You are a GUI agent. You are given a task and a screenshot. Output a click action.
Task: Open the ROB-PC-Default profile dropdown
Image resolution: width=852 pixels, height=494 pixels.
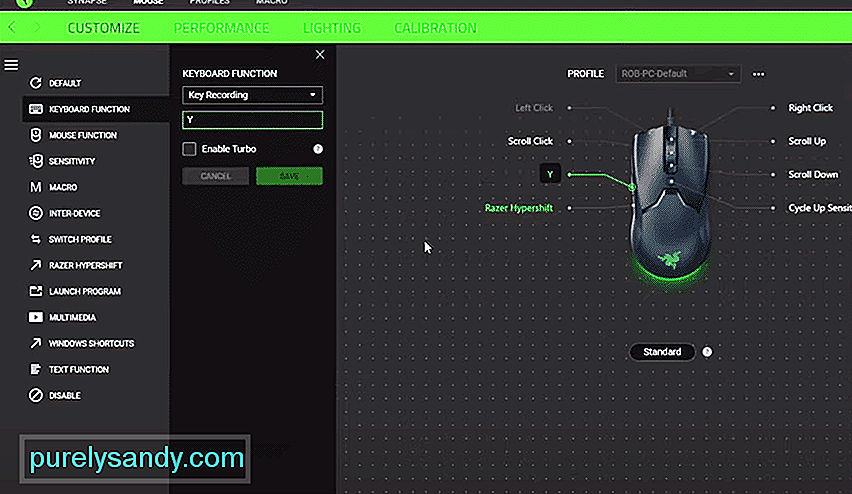pyautogui.click(x=678, y=74)
